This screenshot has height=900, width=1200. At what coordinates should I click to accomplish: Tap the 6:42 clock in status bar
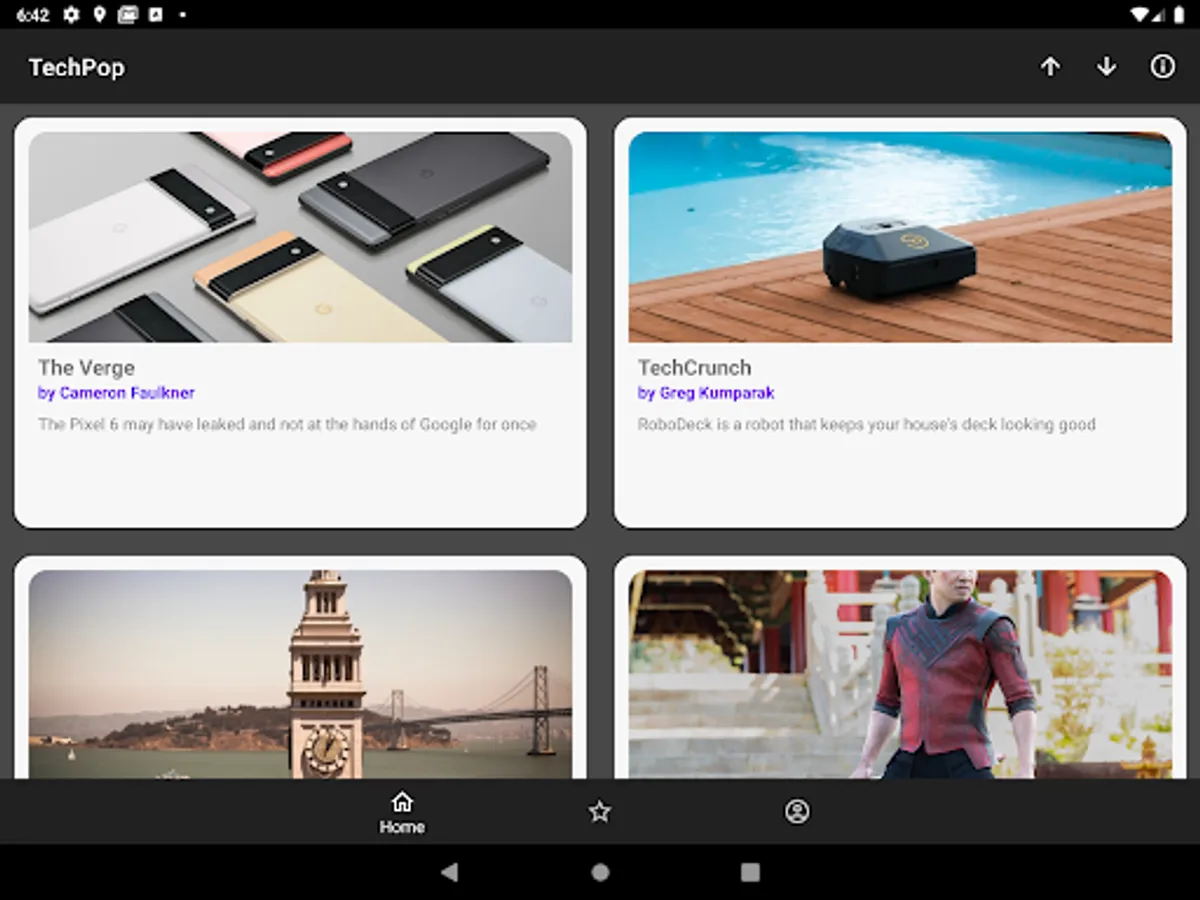(x=32, y=15)
